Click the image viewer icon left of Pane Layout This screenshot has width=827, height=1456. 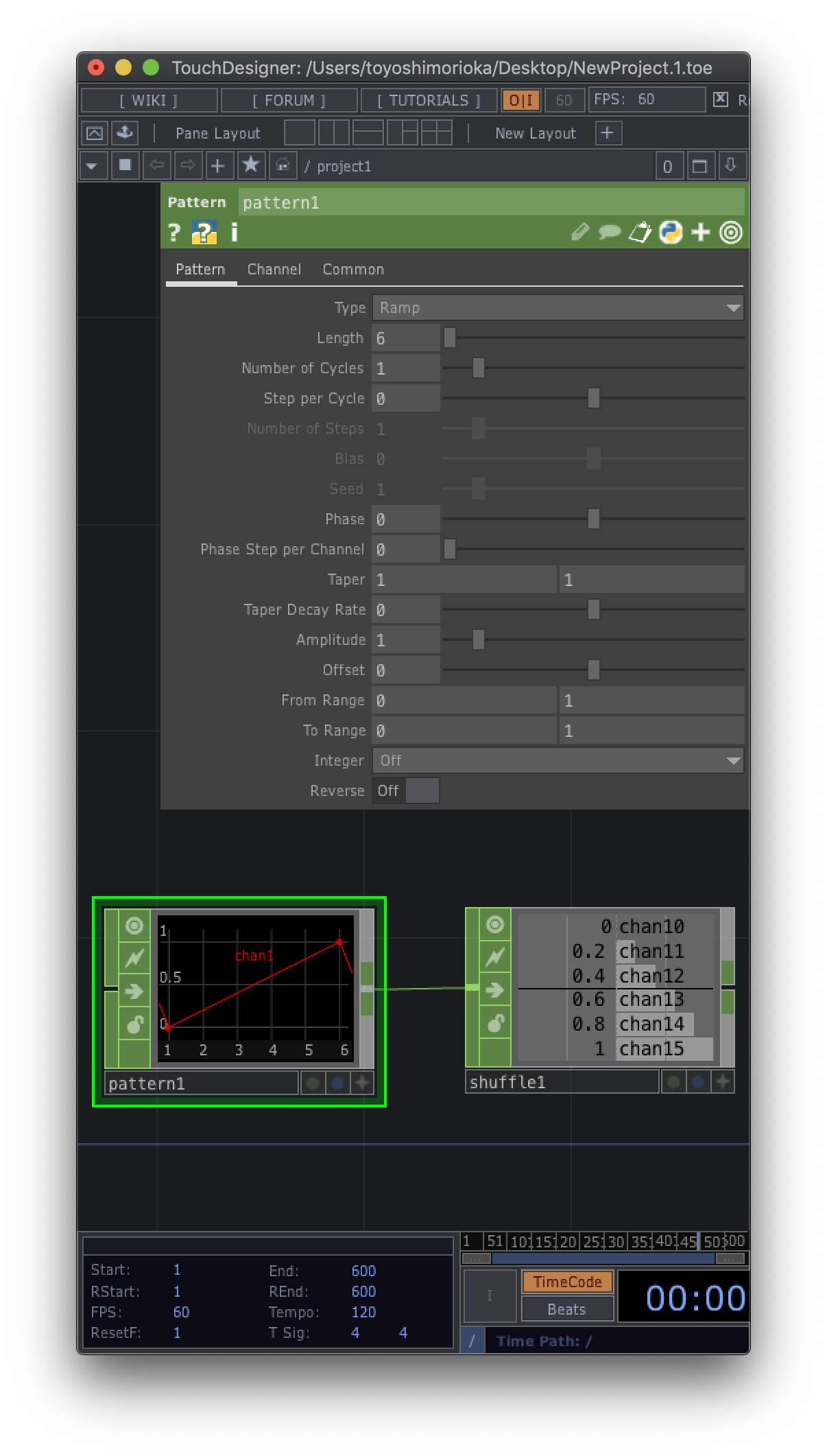[x=95, y=133]
